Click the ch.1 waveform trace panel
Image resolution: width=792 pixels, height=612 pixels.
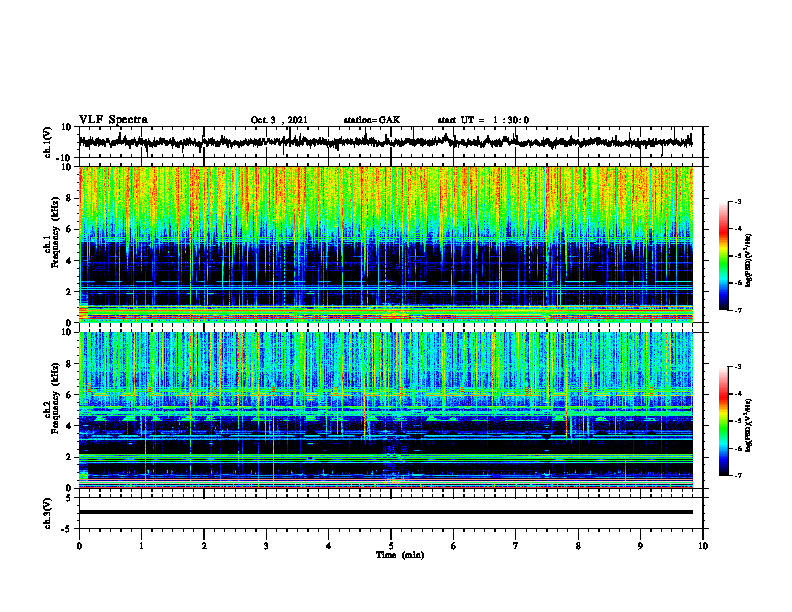click(390, 142)
